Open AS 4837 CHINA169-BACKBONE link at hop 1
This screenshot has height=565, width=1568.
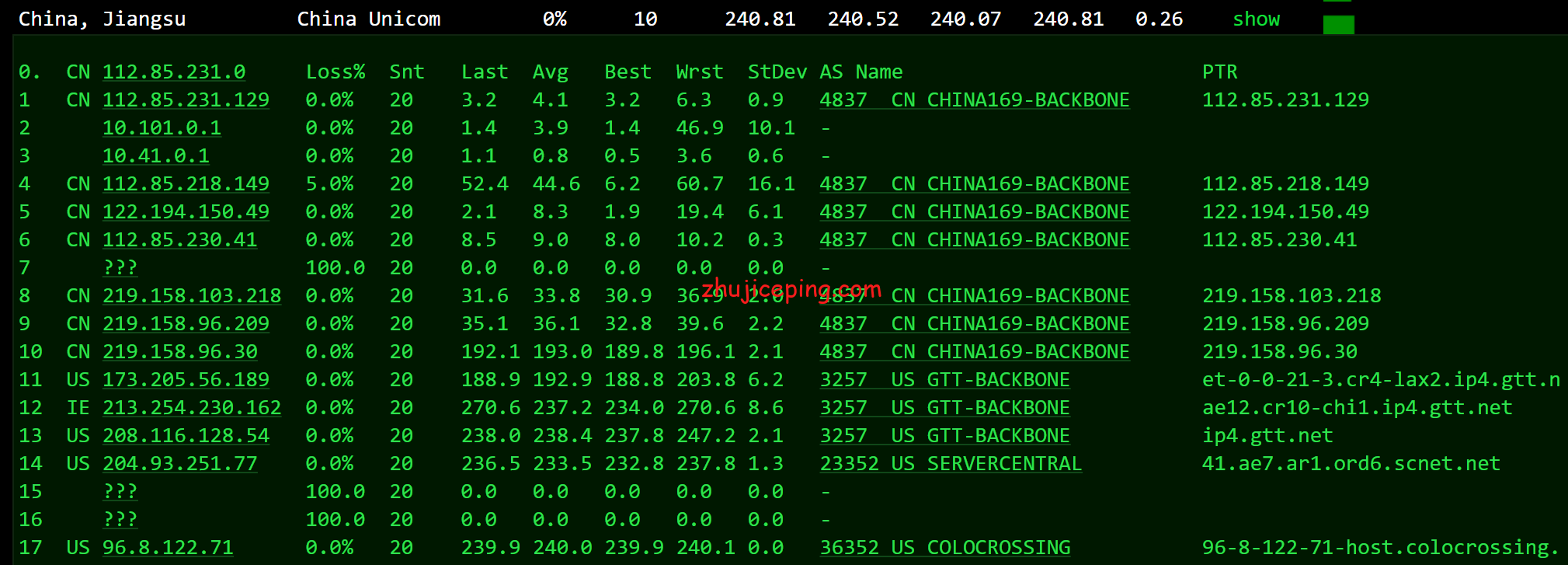(x=975, y=100)
